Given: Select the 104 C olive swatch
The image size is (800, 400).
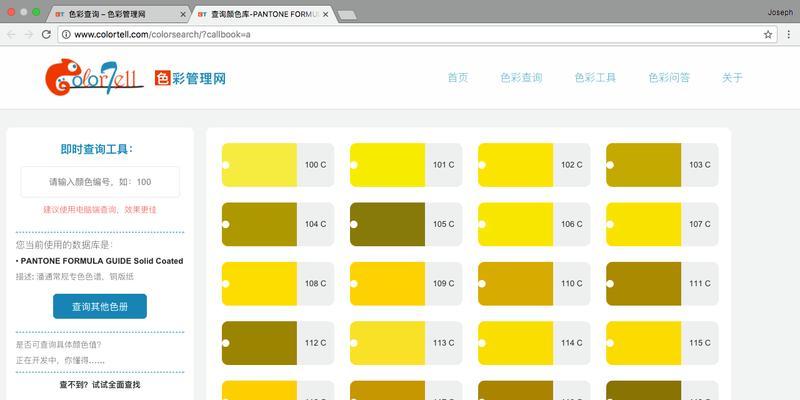Looking at the screenshot, I should click(278, 224).
